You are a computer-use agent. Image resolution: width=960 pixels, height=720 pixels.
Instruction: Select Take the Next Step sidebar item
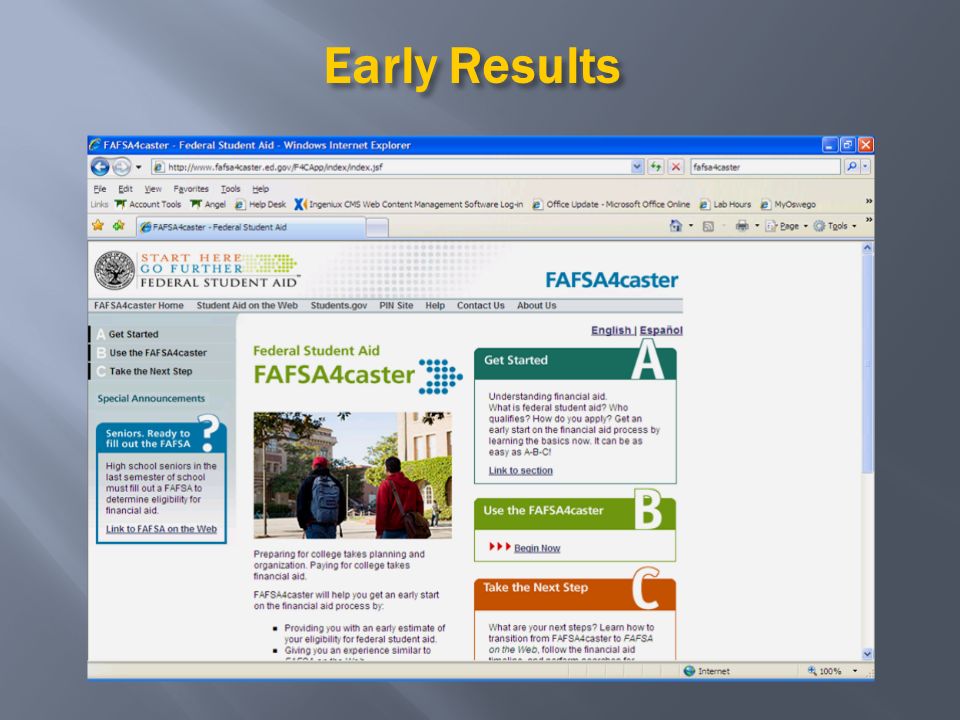(150, 371)
